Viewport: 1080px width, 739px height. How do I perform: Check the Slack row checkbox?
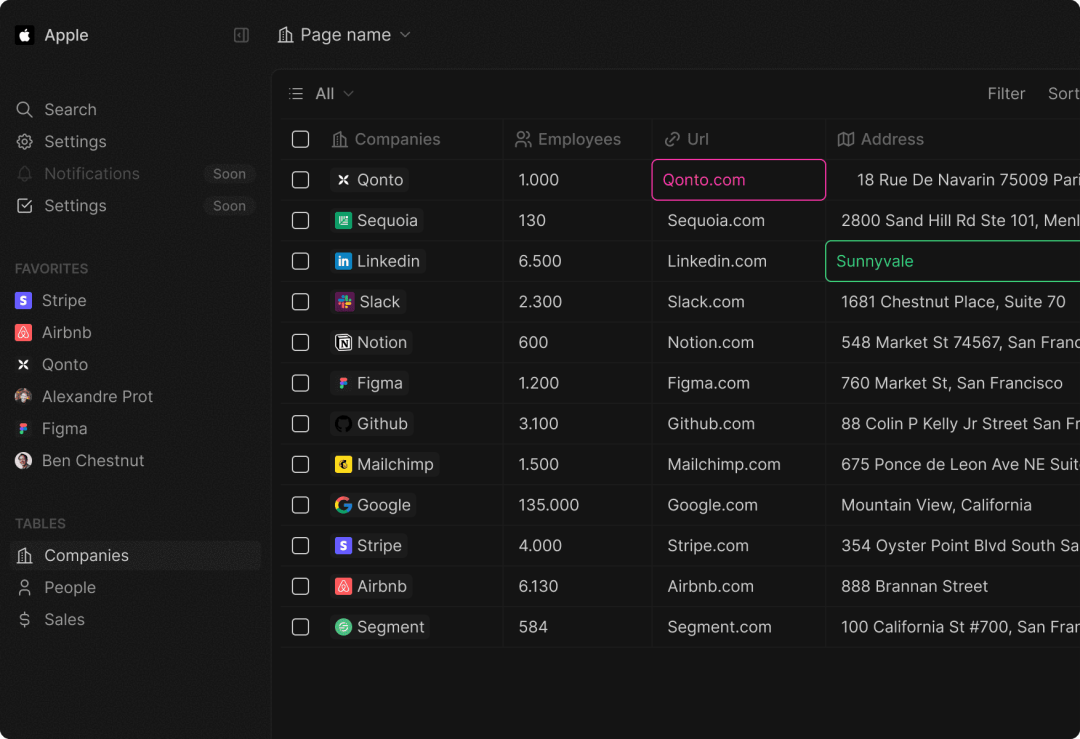pyautogui.click(x=300, y=302)
